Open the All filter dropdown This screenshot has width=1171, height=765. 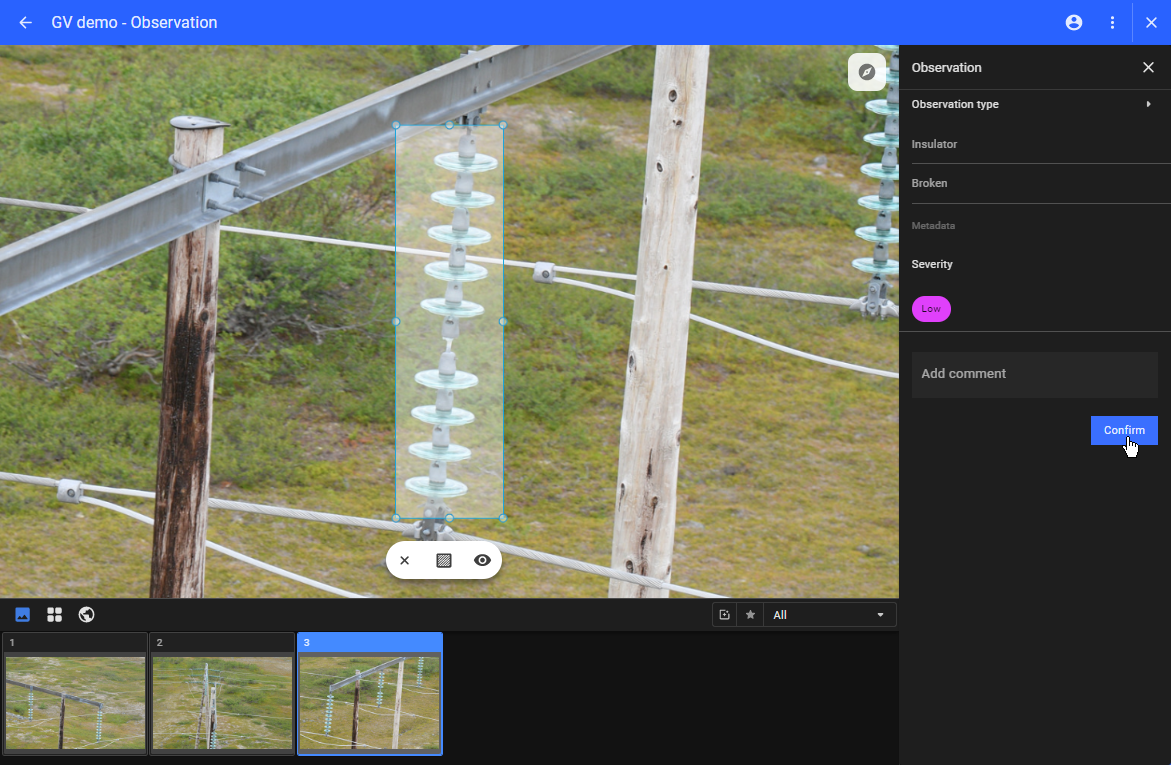pyautogui.click(x=829, y=615)
